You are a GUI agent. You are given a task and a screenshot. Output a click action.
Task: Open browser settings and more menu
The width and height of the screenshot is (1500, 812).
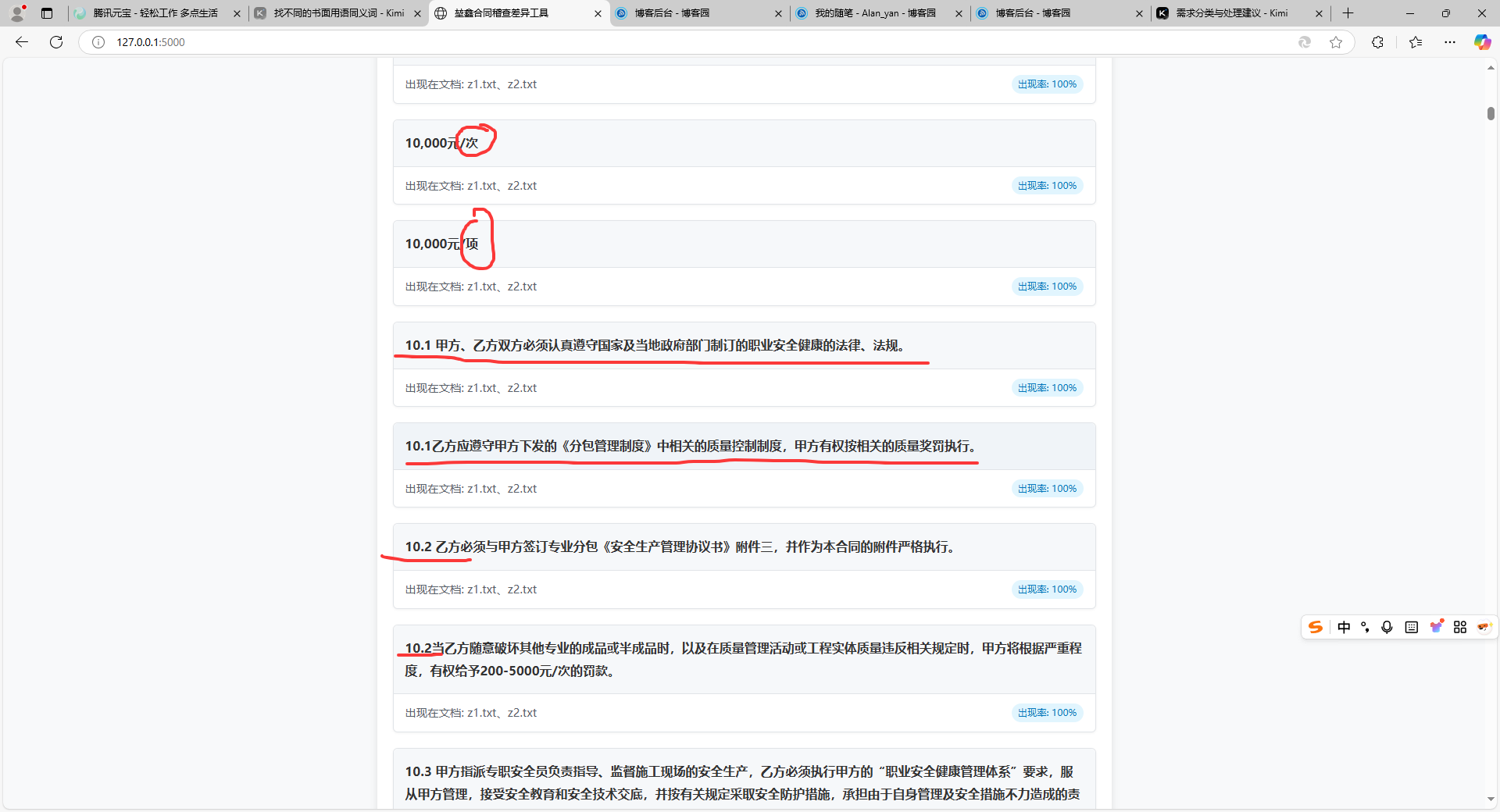pyautogui.click(x=1450, y=42)
